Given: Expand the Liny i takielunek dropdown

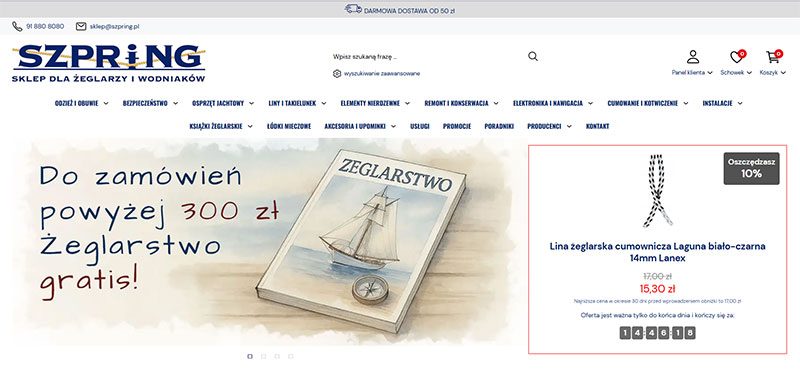Looking at the screenshot, I should pos(297,103).
